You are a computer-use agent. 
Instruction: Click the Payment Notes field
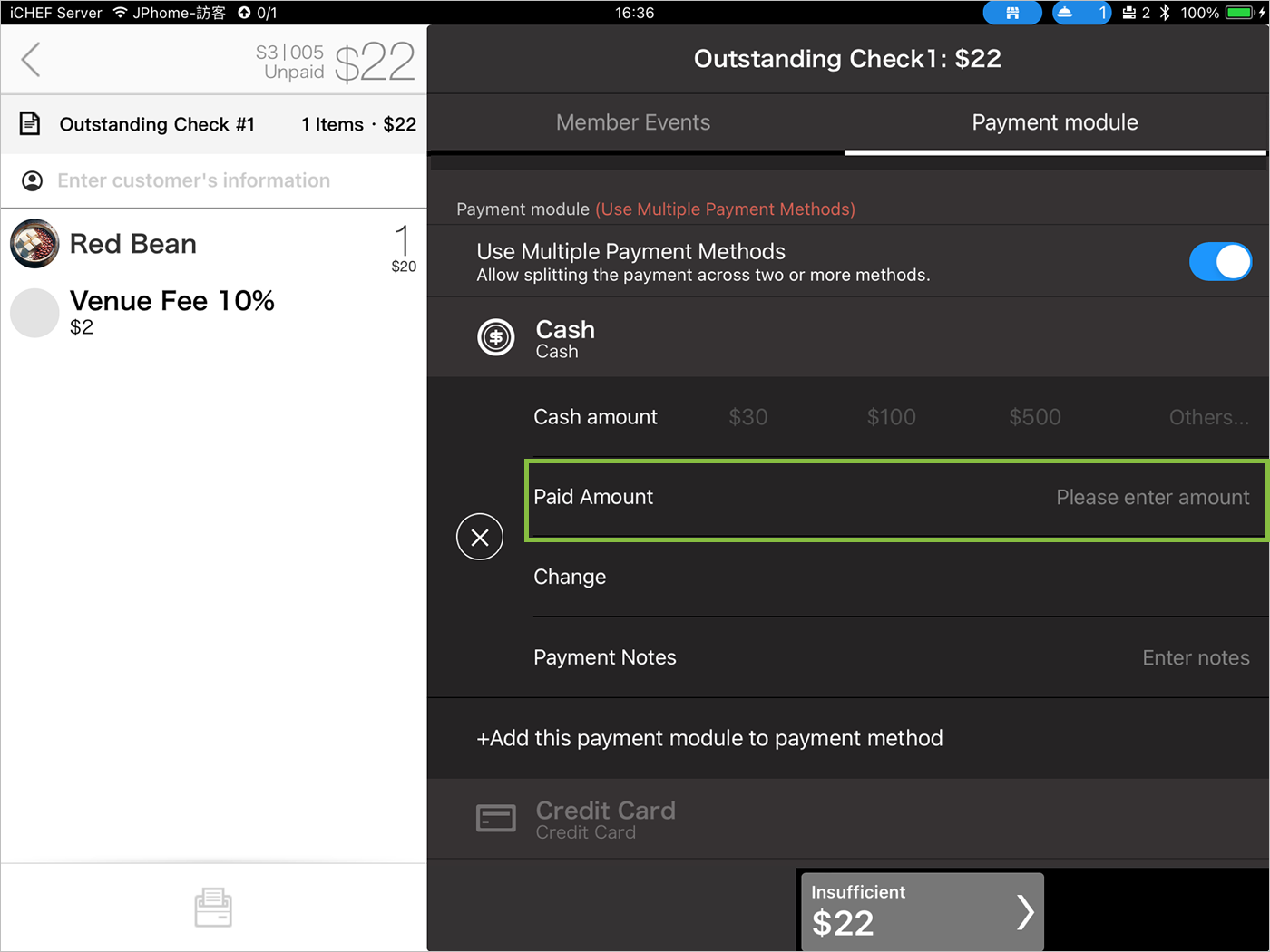[1195, 658]
